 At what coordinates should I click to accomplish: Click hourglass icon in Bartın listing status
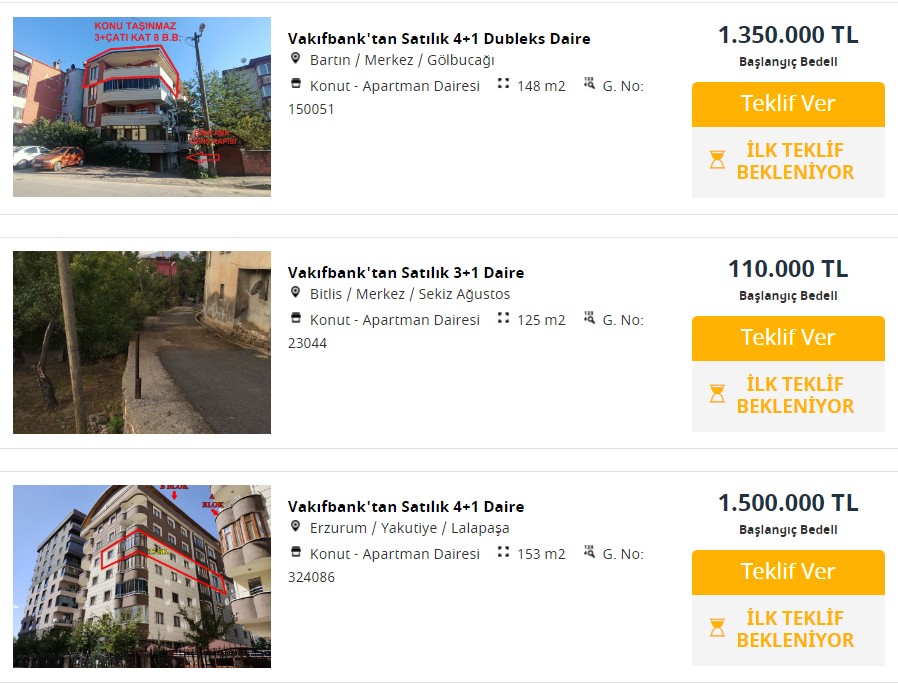[x=717, y=160]
